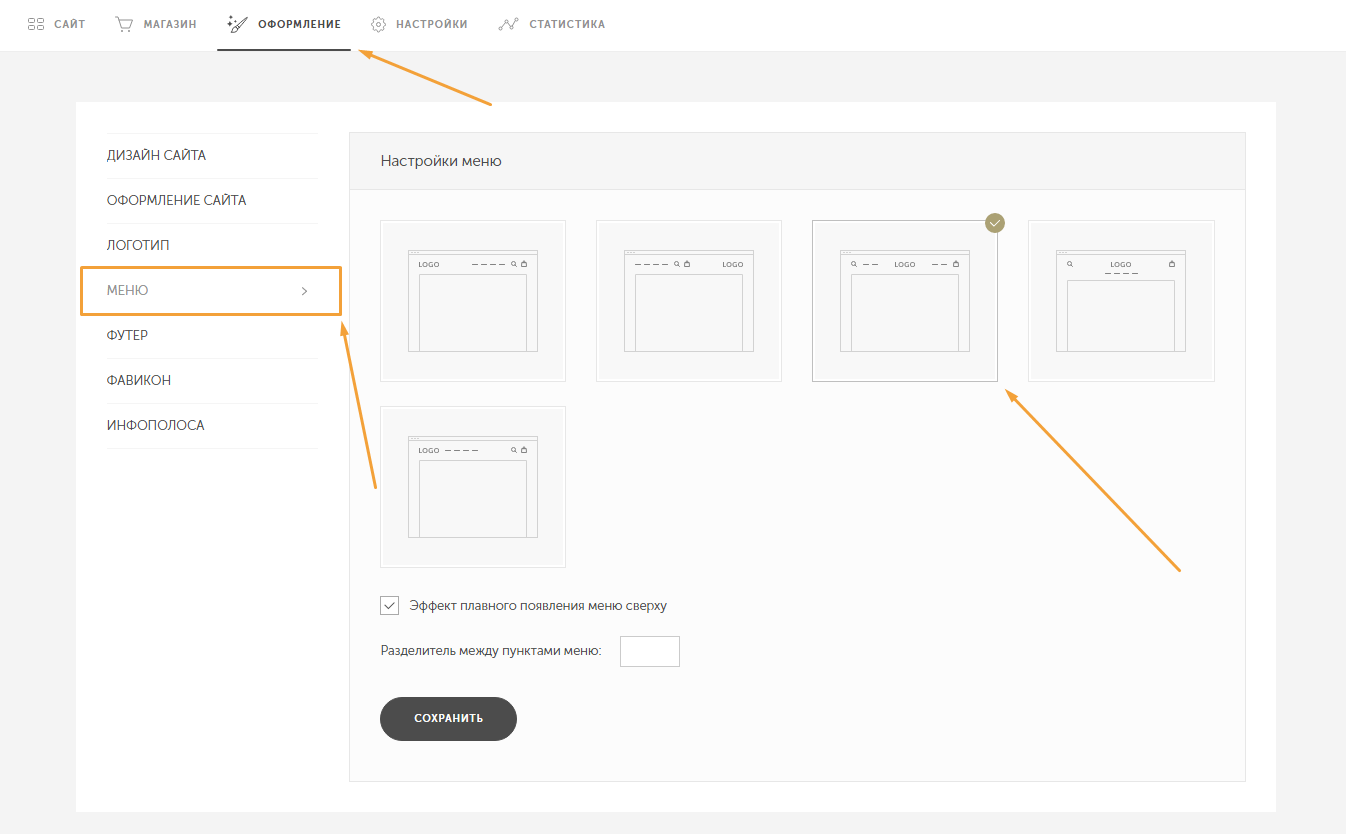Toggle smooth menu appearance effect checkbox
The image size is (1346, 834).
[x=390, y=606]
